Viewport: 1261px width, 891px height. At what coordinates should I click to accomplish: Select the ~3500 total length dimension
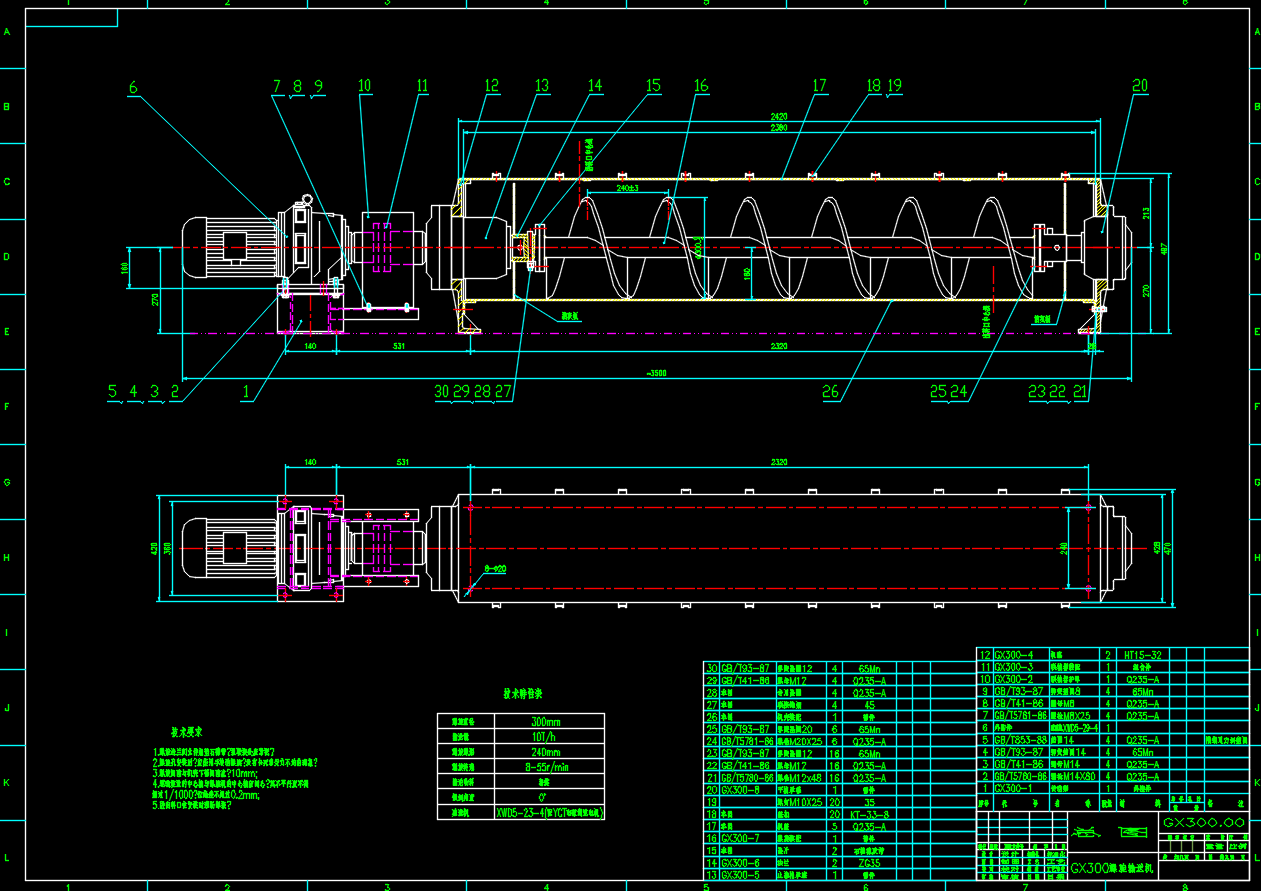(x=655, y=372)
